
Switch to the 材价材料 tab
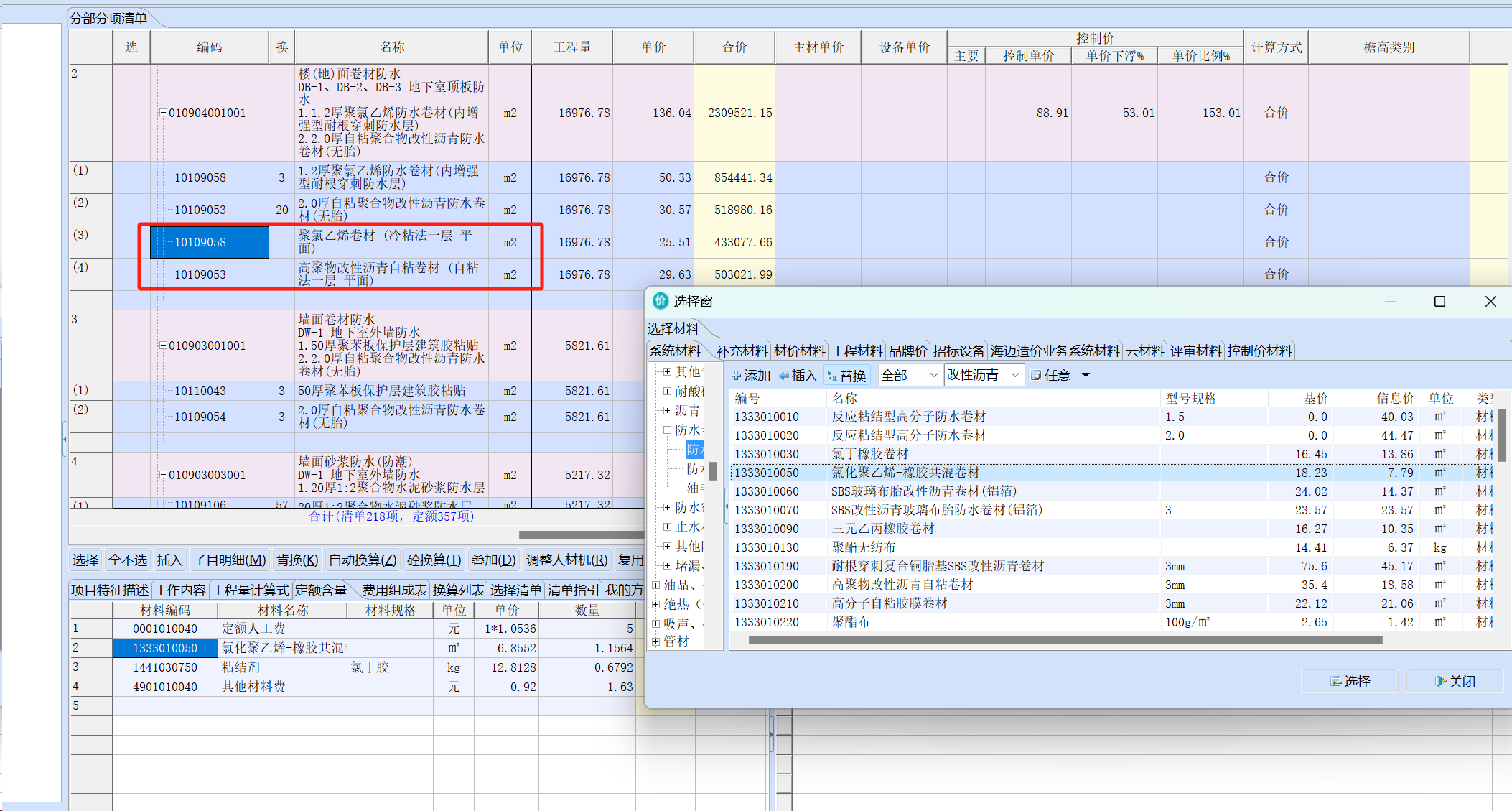pyautogui.click(x=800, y=351)
